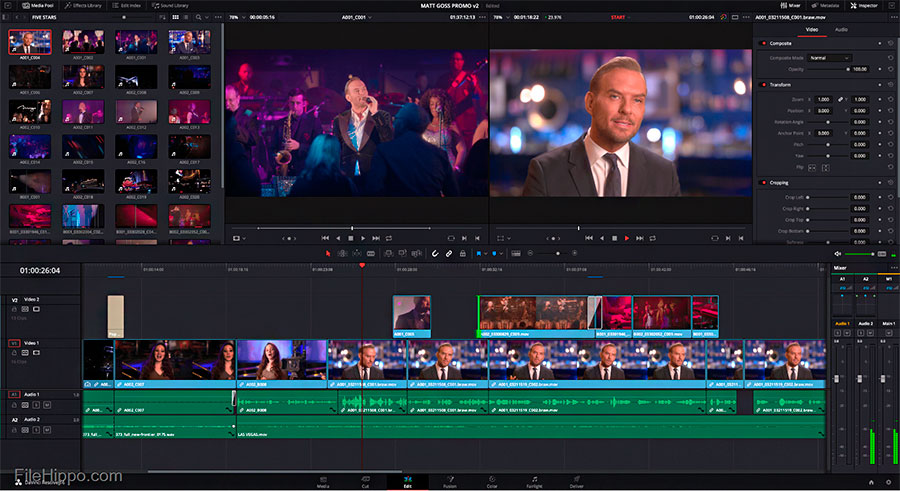The image size is (900, 491).
Task: Disable the Cropping section red toggle
Action: (x=764, y=183)
